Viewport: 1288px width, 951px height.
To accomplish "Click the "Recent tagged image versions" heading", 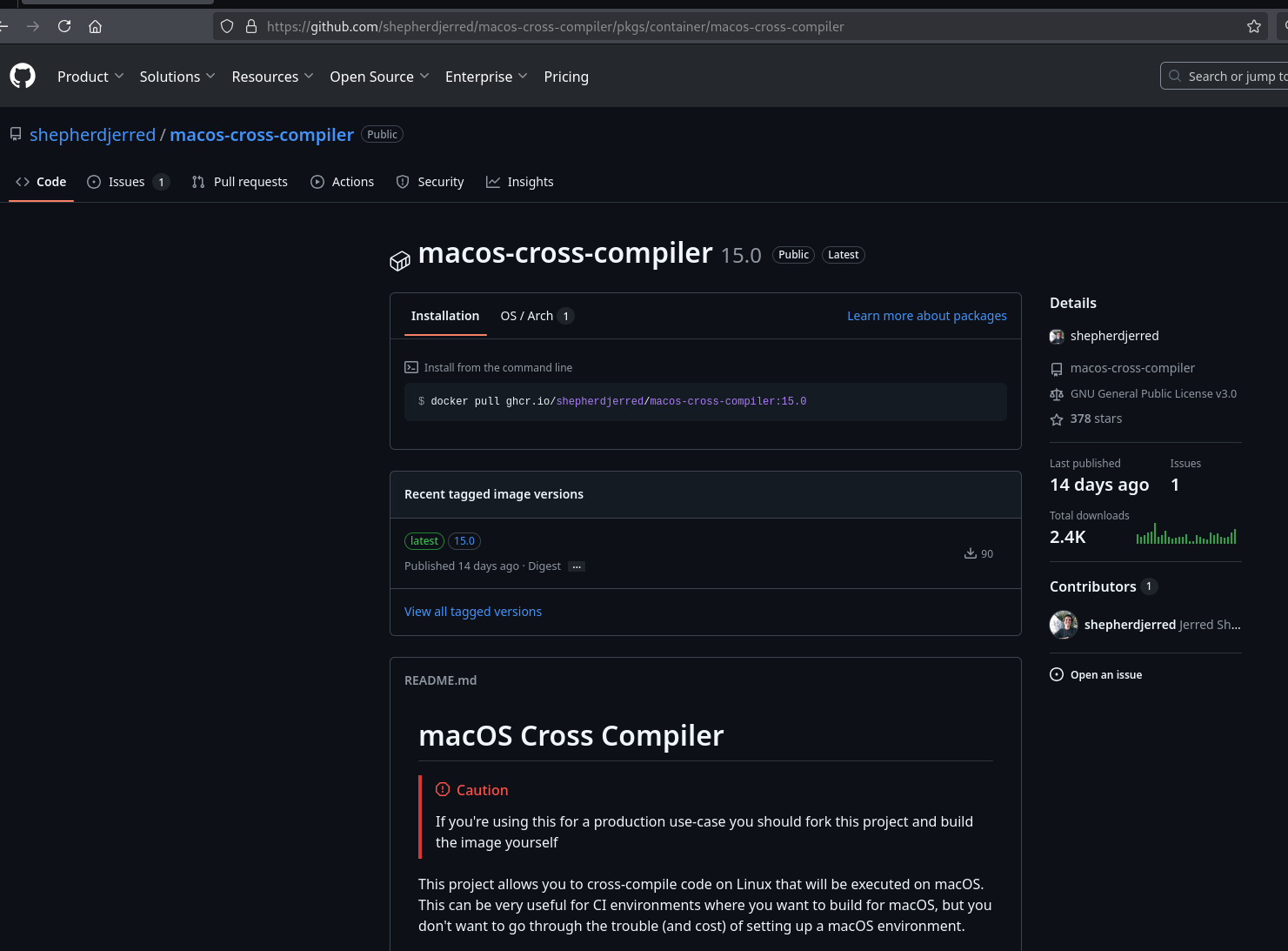I will click(x=494, y=494).
